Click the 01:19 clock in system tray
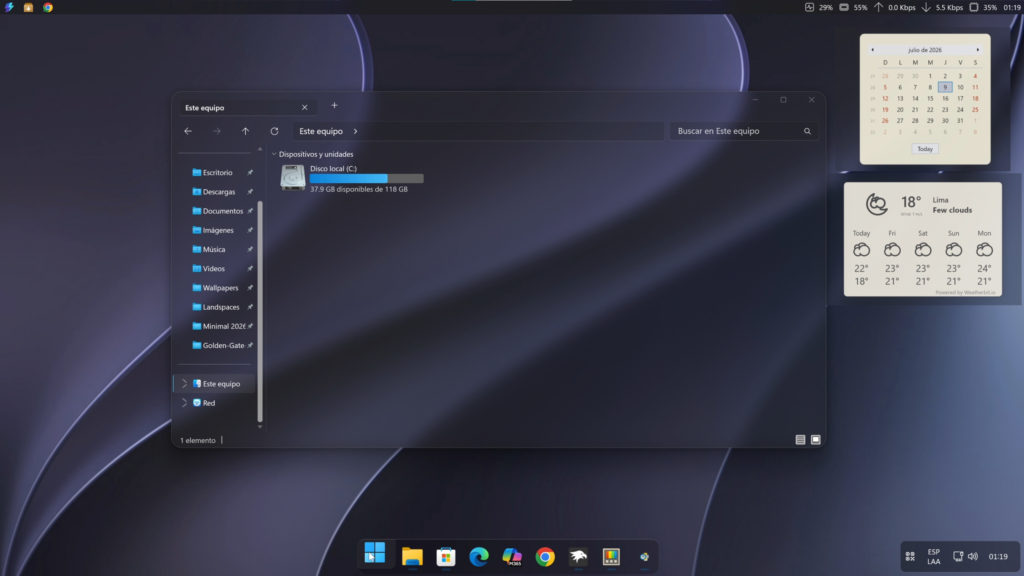The height and width of the screenshot is (576, 1024). (998, 556)
